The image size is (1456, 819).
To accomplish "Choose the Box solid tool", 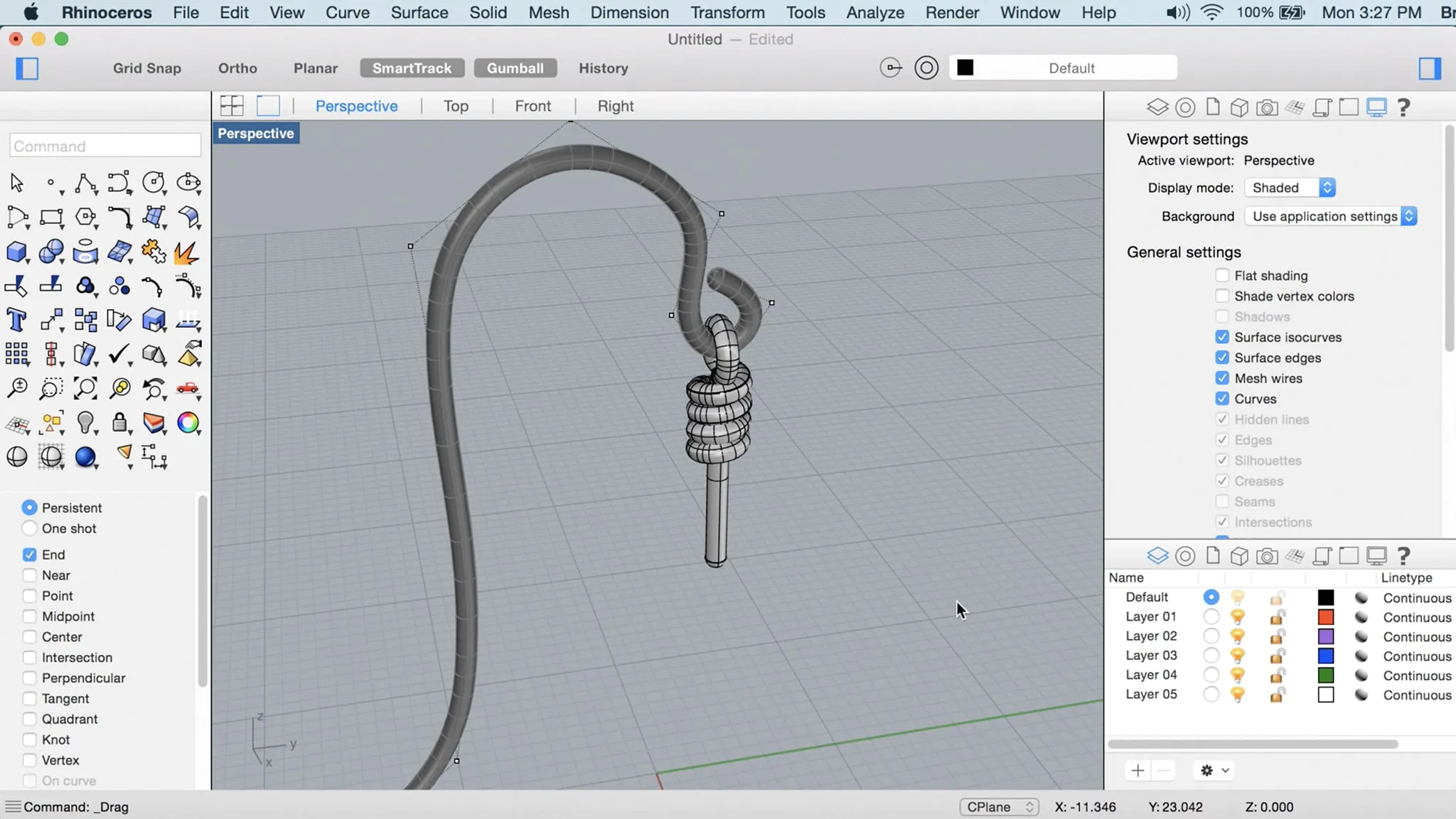I will point(16,252).
